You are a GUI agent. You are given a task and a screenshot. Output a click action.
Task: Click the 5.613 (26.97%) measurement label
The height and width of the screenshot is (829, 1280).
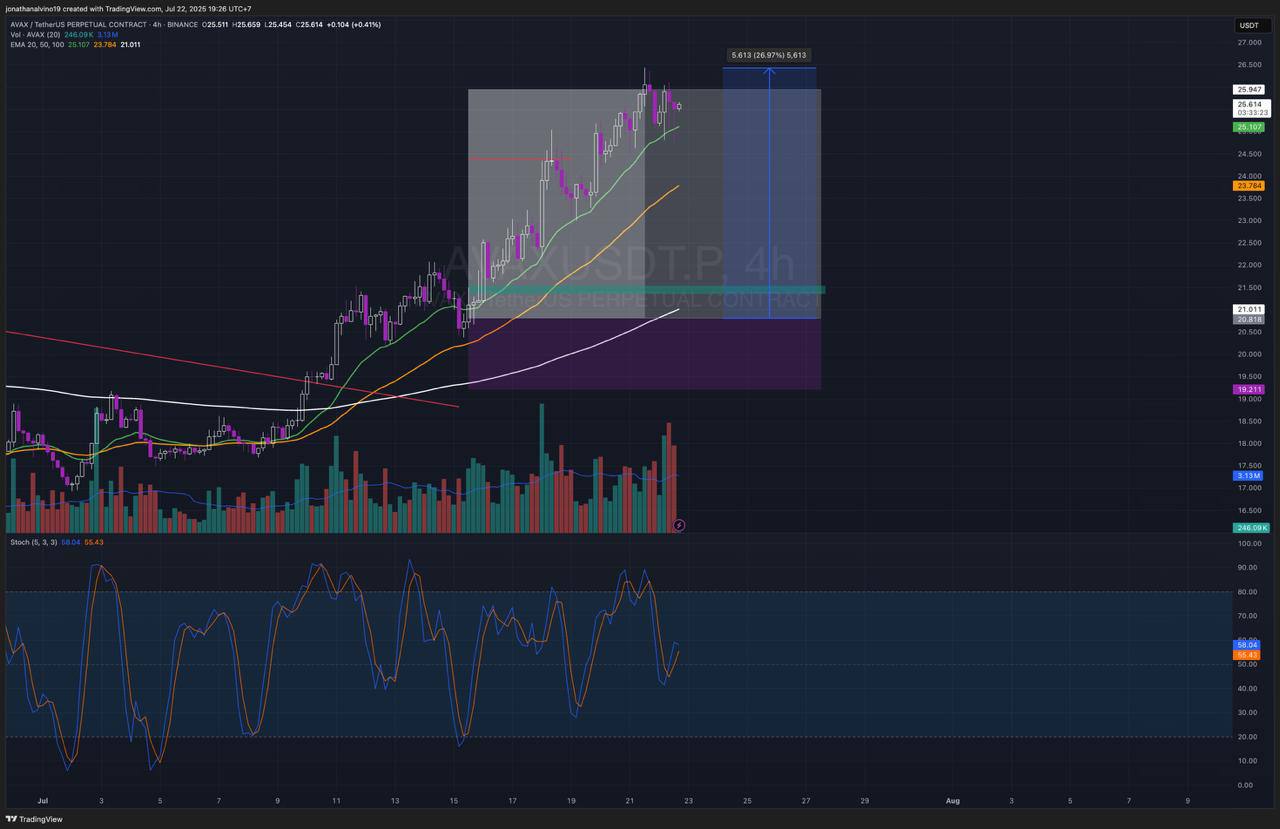769,56
